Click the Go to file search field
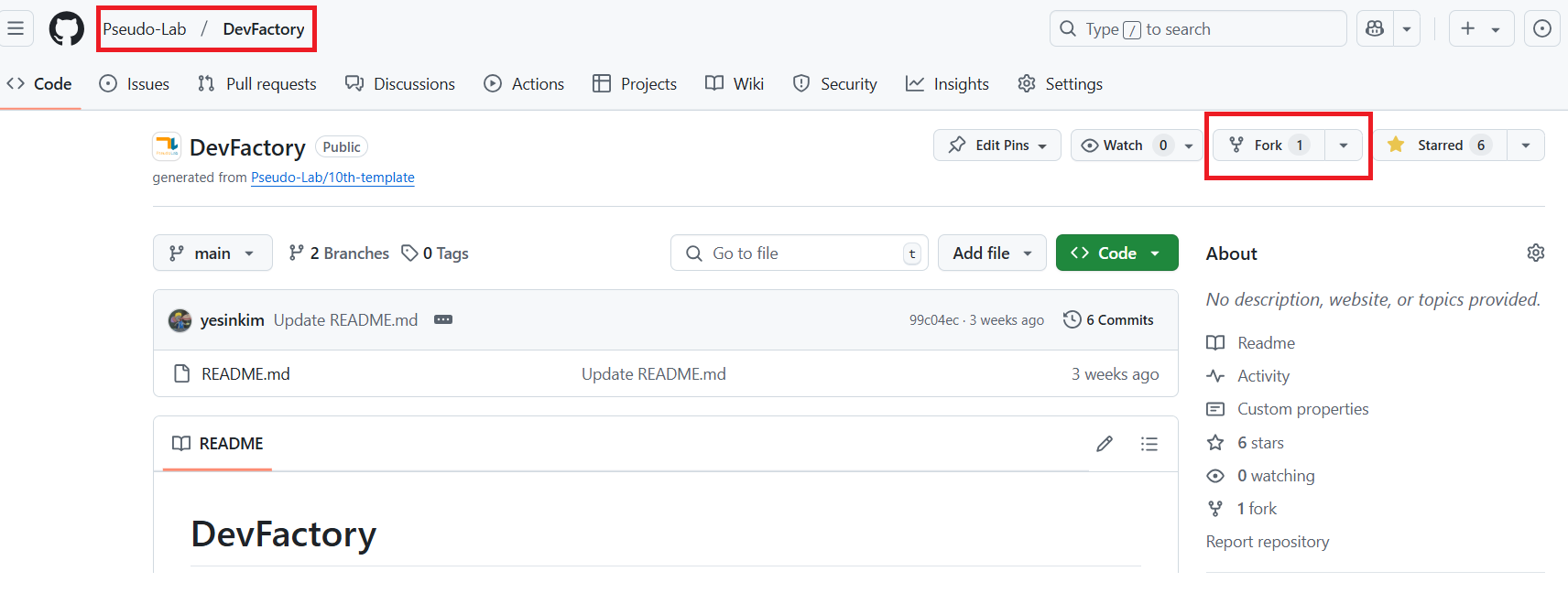This screenshot has height=593, width=1568. [799, 253]
